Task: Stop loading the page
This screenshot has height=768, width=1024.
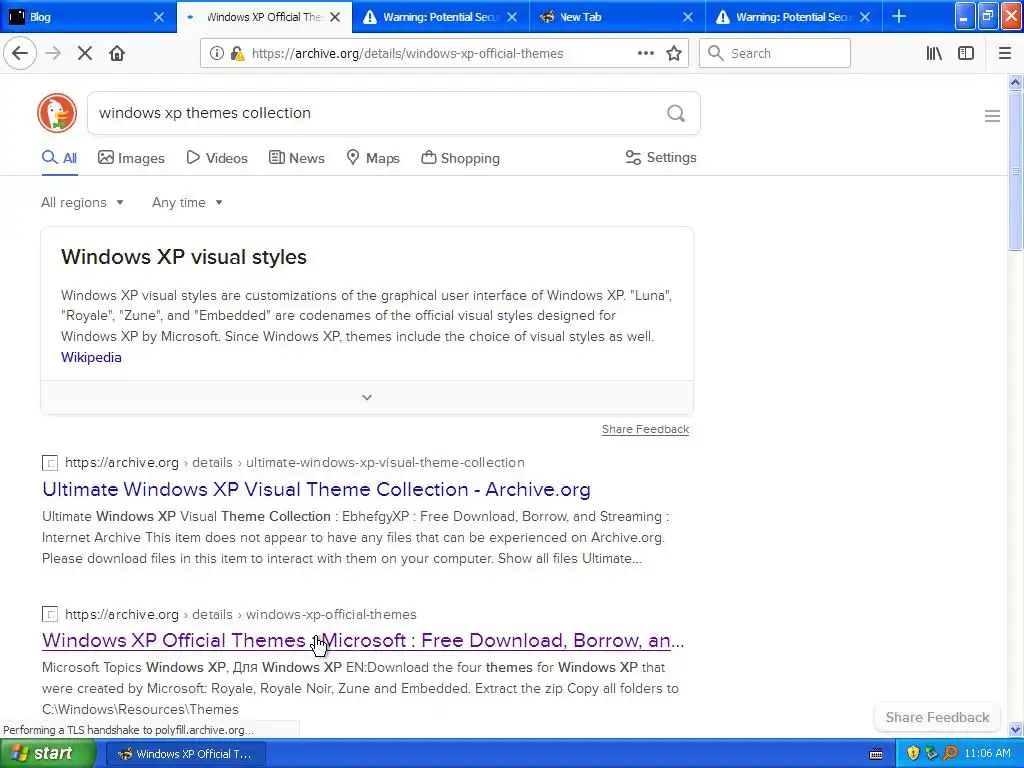Action: 85,53
